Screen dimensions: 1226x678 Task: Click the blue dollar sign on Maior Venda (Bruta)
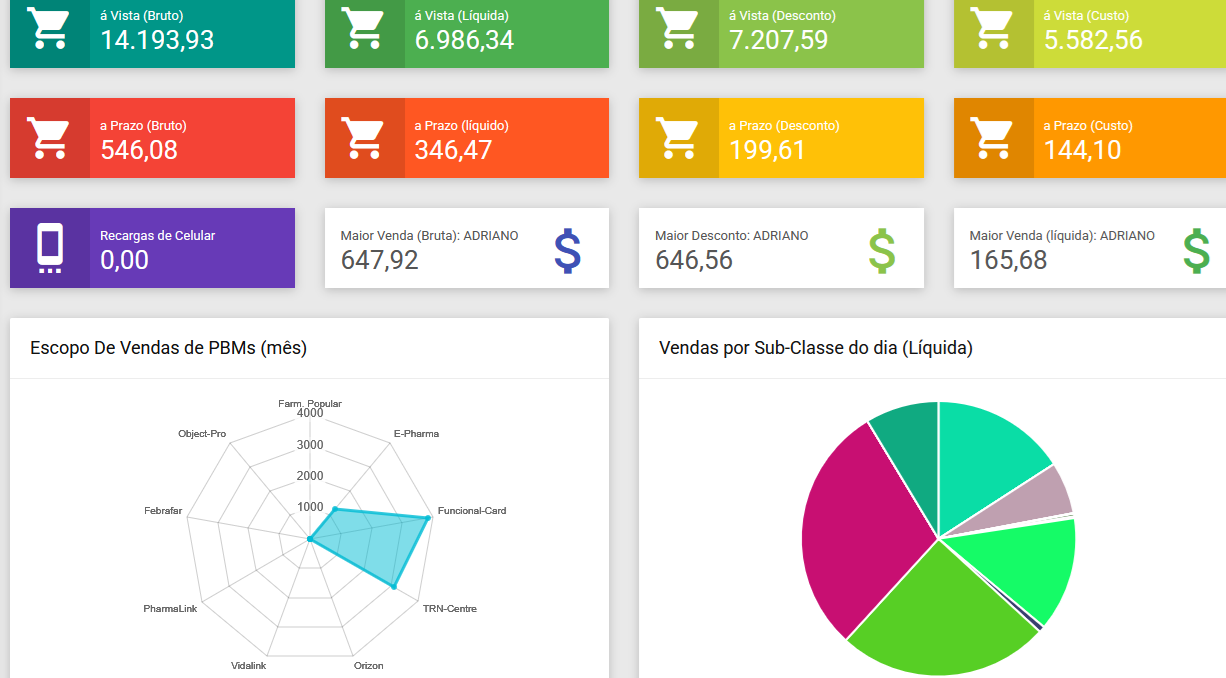tap(567, 251)
